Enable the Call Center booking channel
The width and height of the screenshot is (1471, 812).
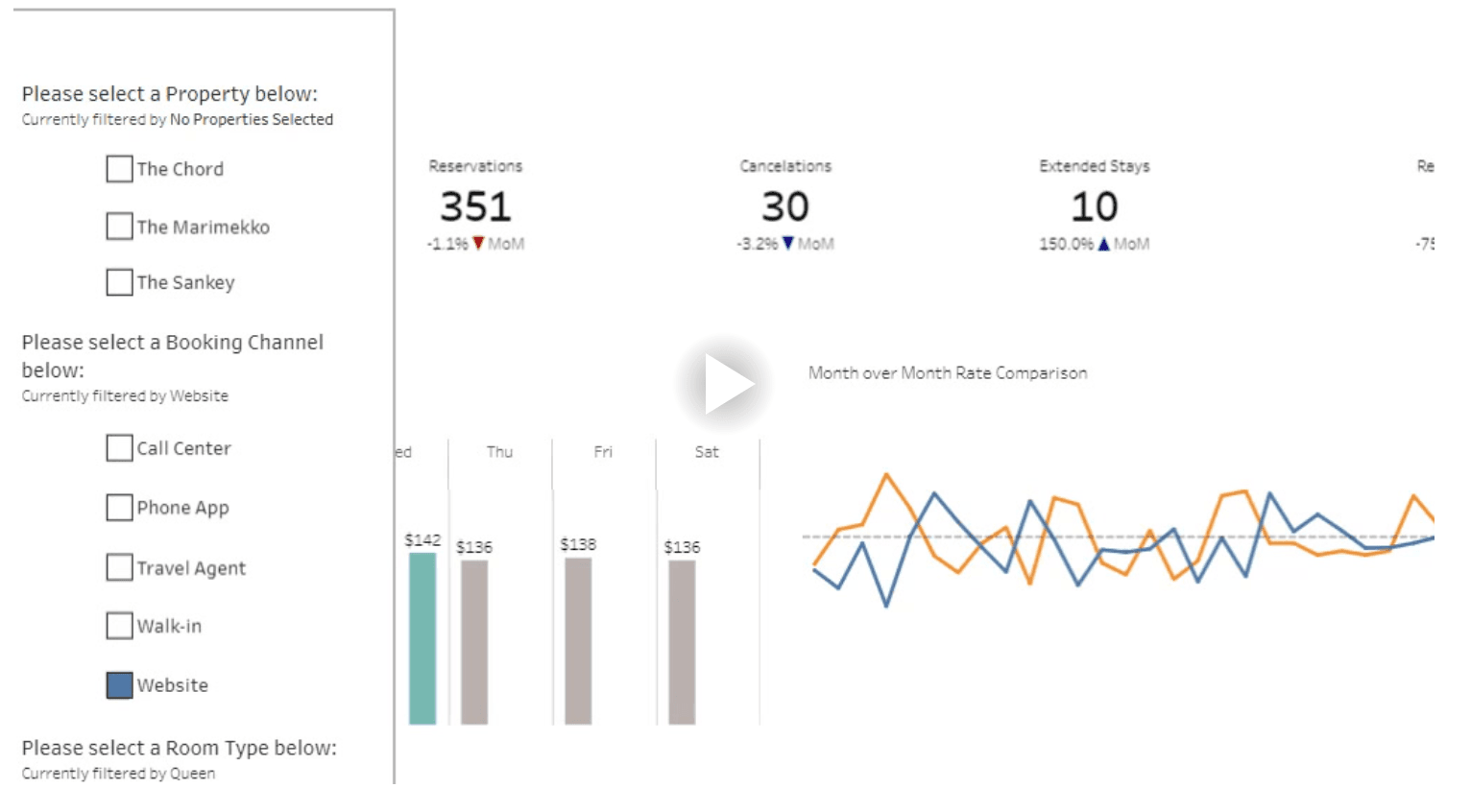coord(120,448)
